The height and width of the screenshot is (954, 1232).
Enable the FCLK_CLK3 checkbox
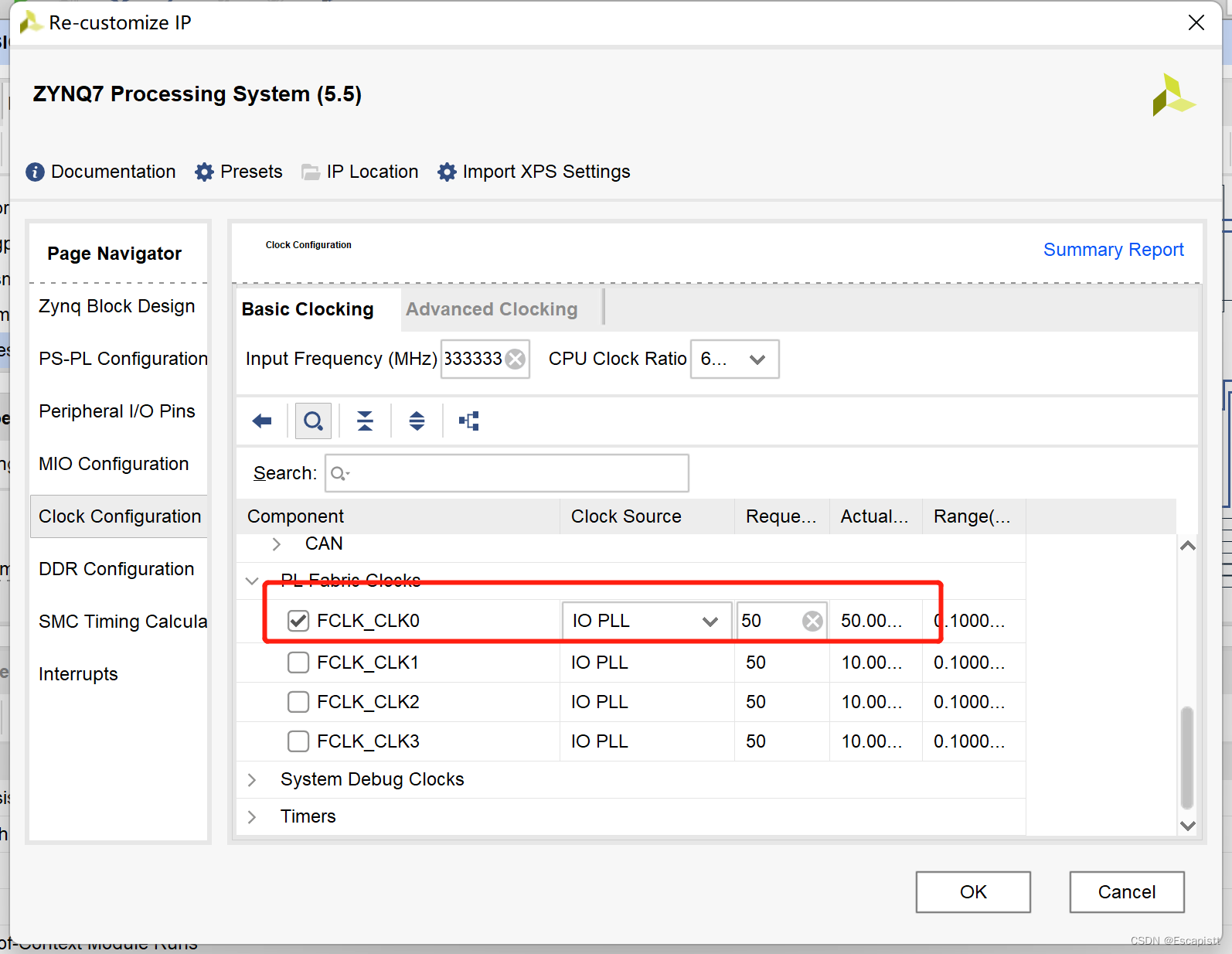click(x=298, y=741)
